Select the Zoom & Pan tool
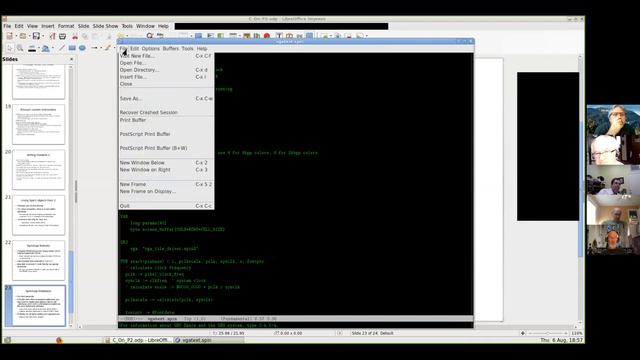Screen dimensions: 640x360 (x=20, y=48)
